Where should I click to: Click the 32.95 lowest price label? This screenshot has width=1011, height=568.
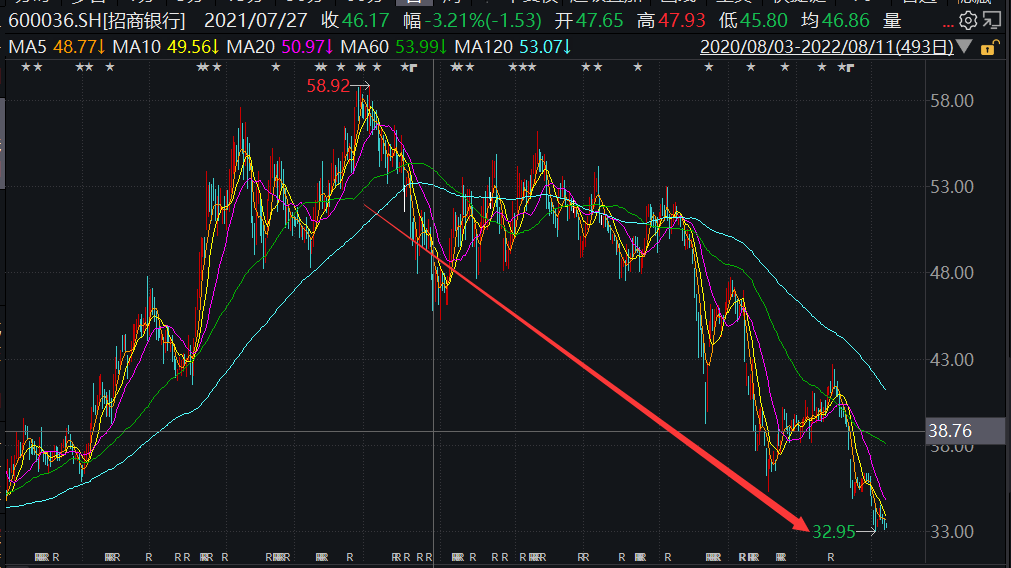pos(833,531)
